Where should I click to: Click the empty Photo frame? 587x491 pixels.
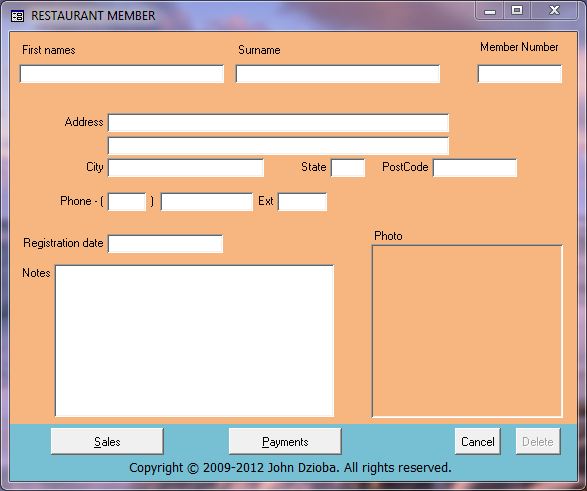[x=467, y=331]
